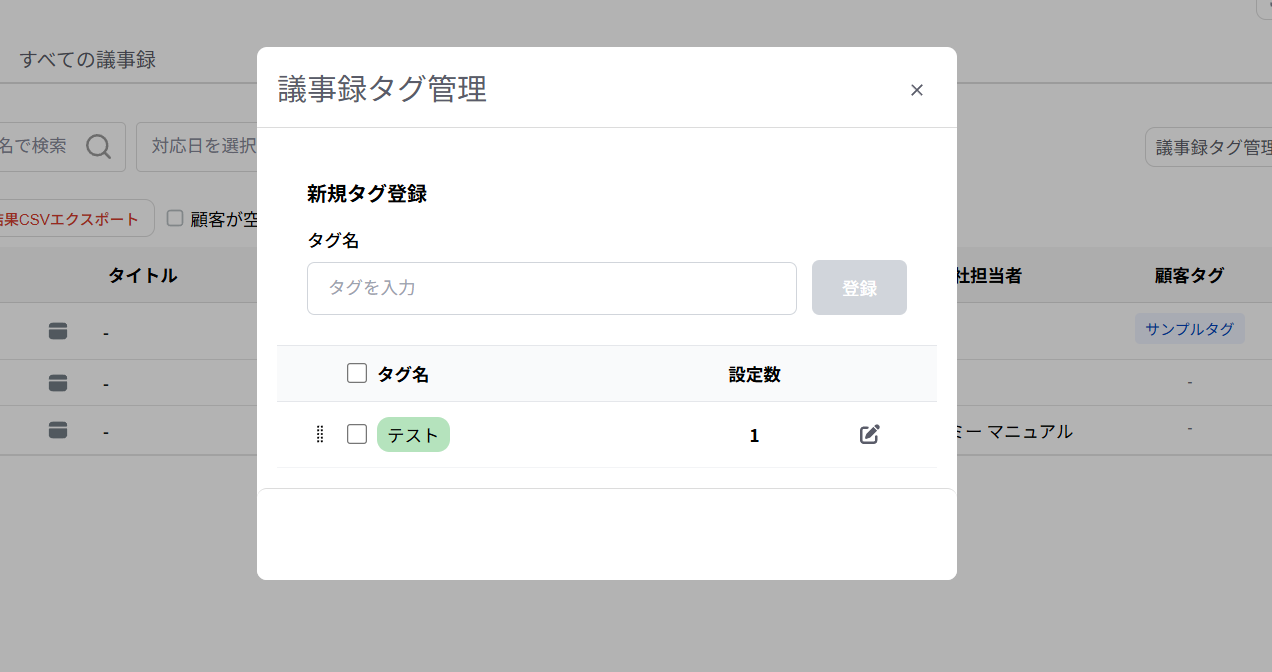Screen dimensions: 1272x672
Task: Check the テスト tag checkbox
Action: click(x=357, y=434)
